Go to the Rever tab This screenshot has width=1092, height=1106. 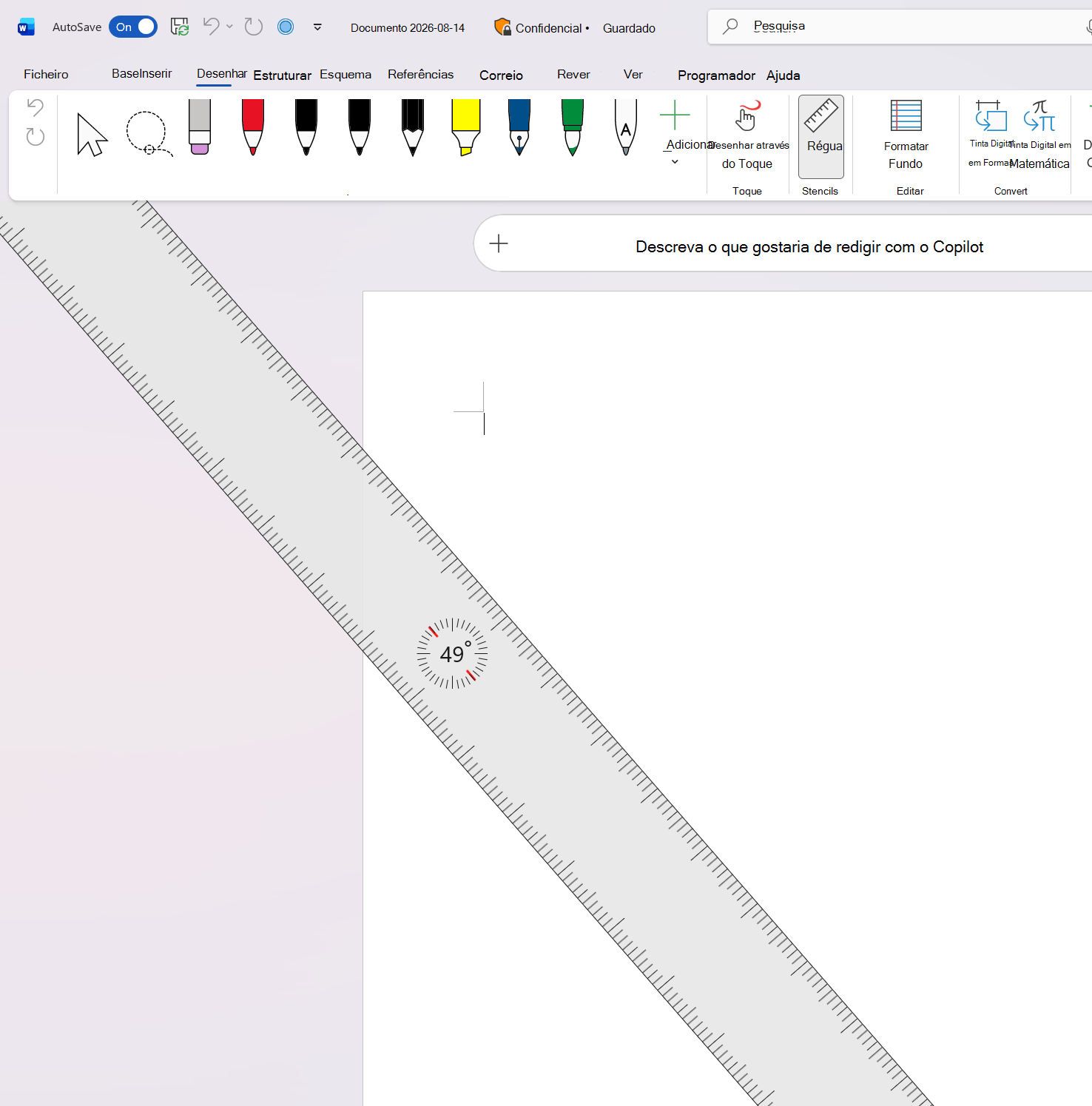pos(573,74)
